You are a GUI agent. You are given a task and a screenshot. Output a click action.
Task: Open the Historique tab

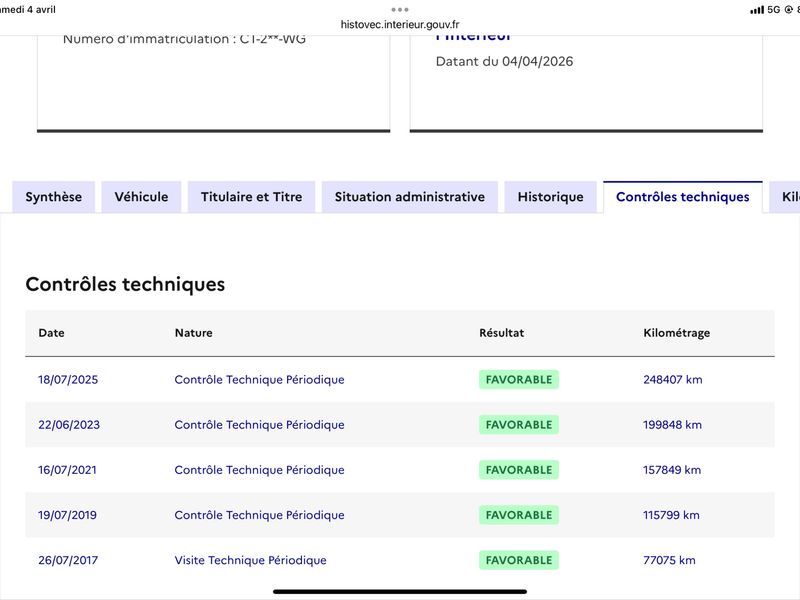[x=550, y=197]
